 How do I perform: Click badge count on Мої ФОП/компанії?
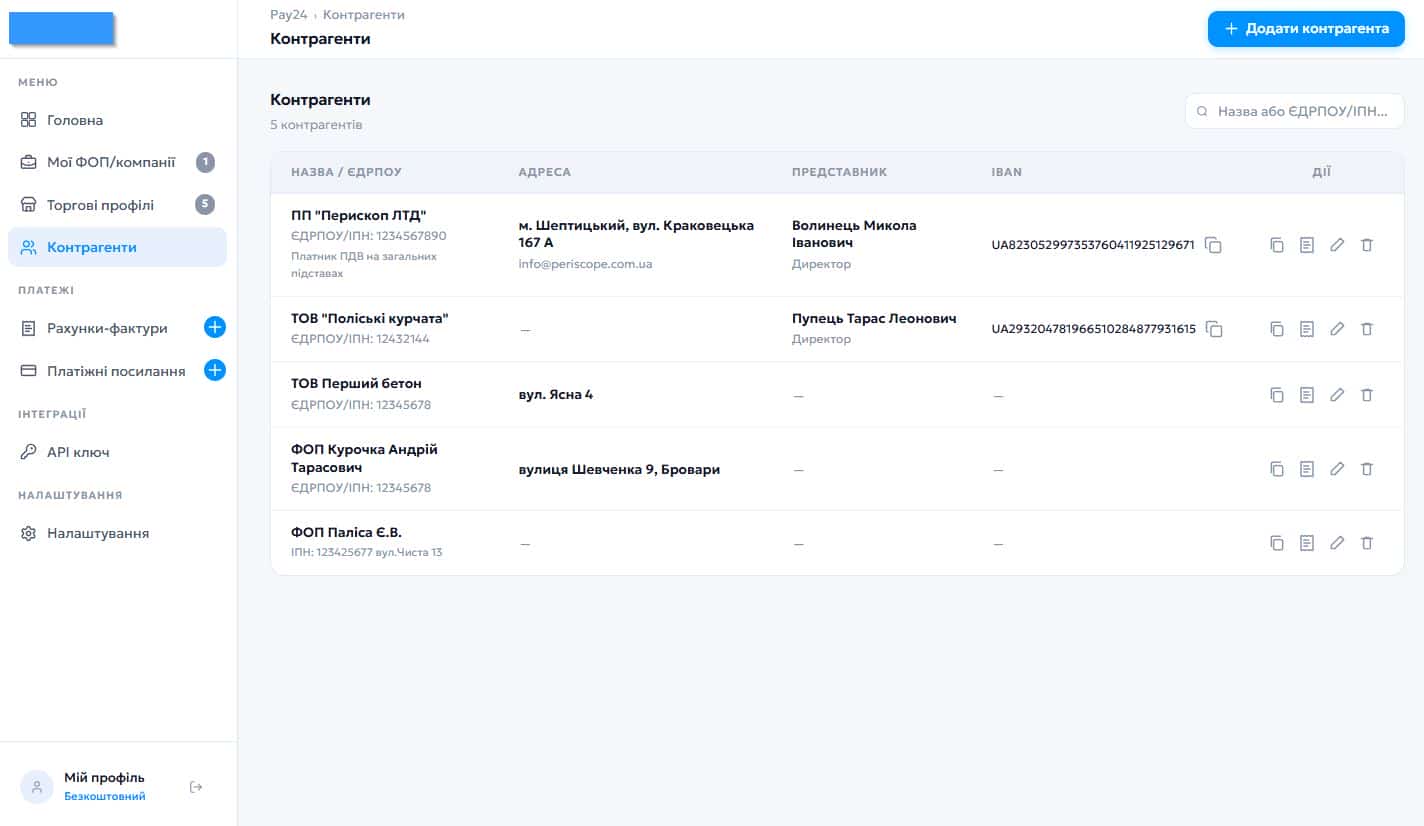coord(205,162)
